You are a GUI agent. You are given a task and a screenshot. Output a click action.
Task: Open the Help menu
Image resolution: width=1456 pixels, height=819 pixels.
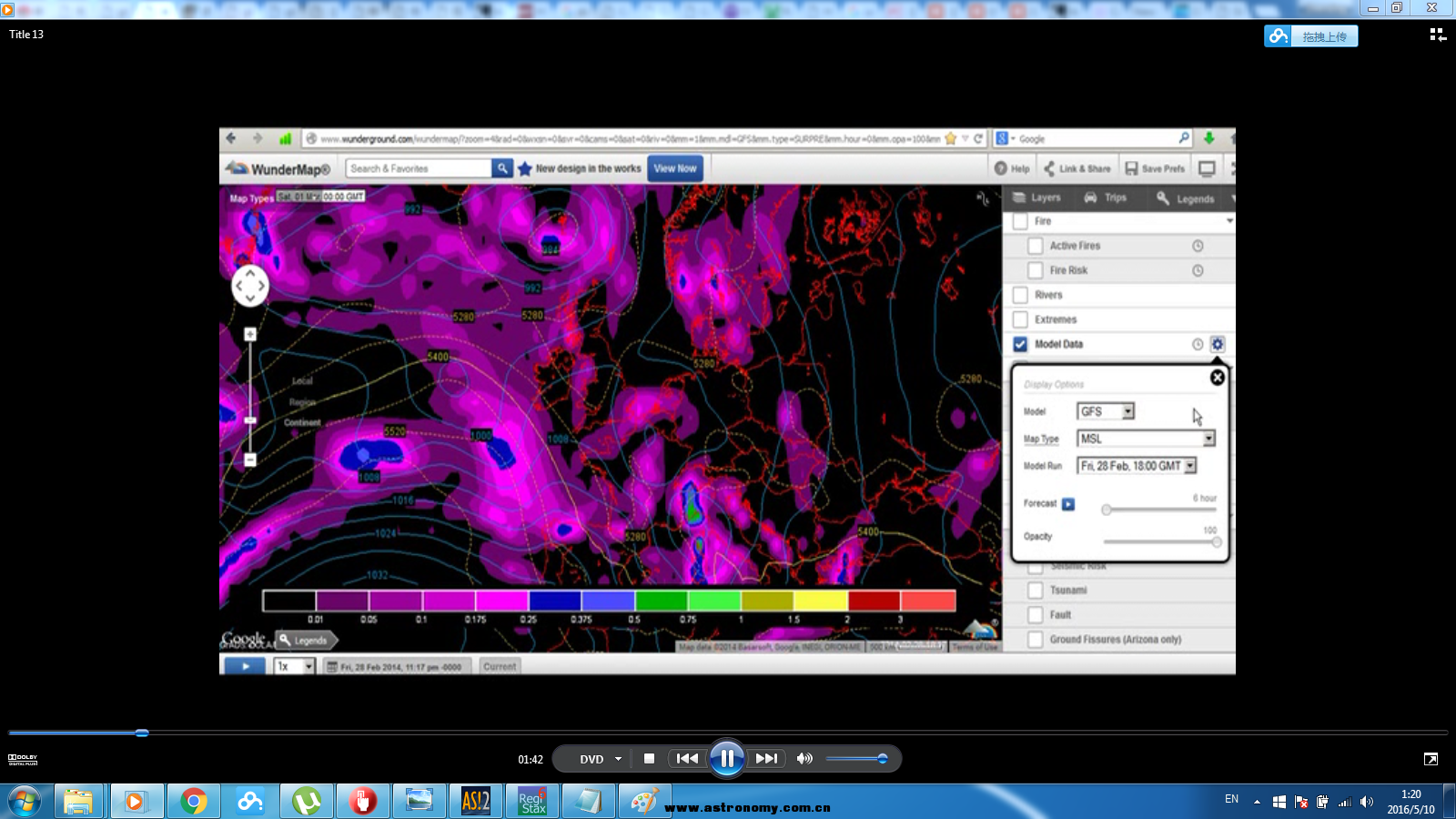1012,168
